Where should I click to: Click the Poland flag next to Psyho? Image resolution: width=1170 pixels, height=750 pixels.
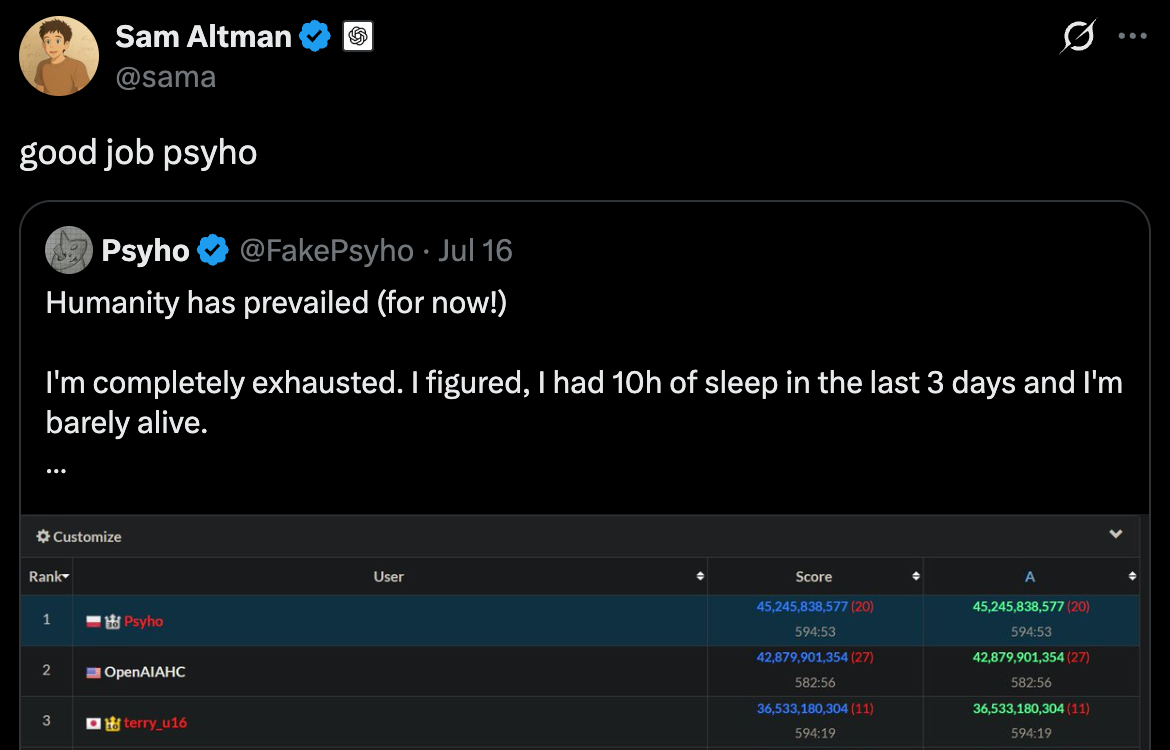pos(94,622)
